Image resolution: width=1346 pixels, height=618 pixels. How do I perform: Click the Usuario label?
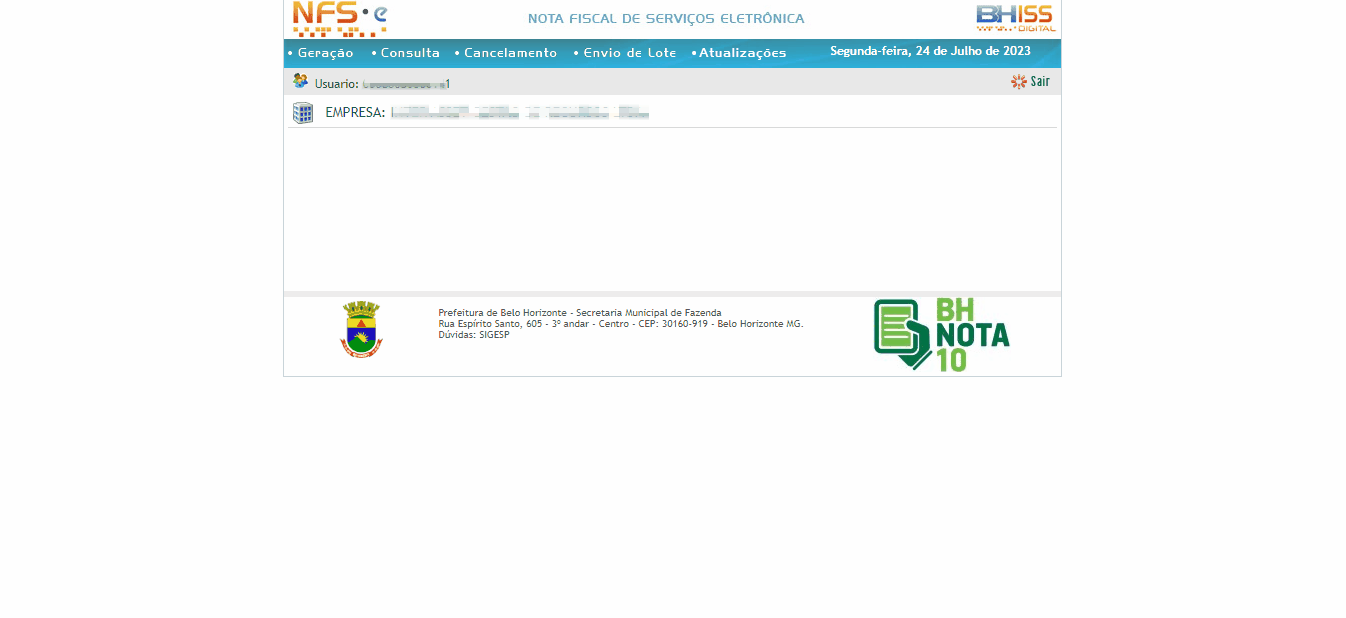click(x=336, y=84)
